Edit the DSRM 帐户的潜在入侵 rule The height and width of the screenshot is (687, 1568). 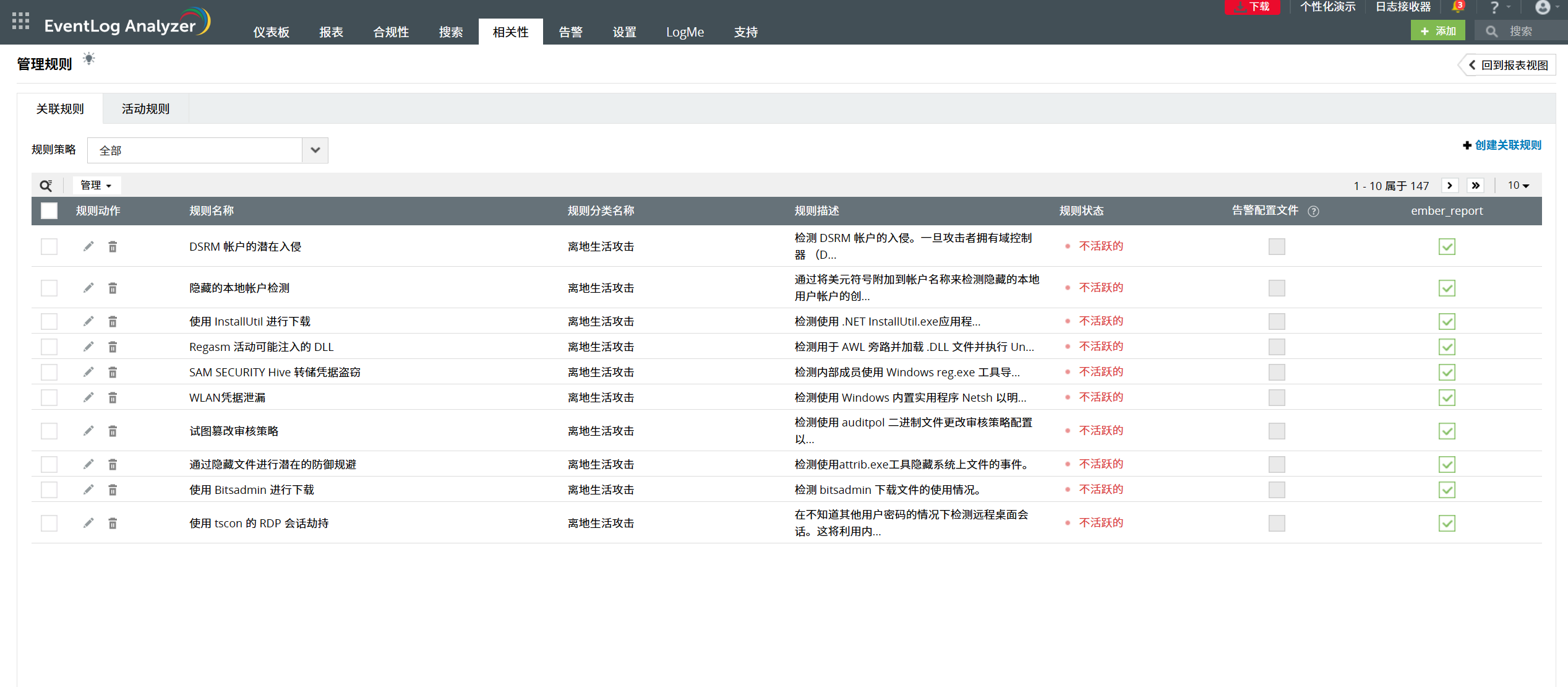(88, 246)
